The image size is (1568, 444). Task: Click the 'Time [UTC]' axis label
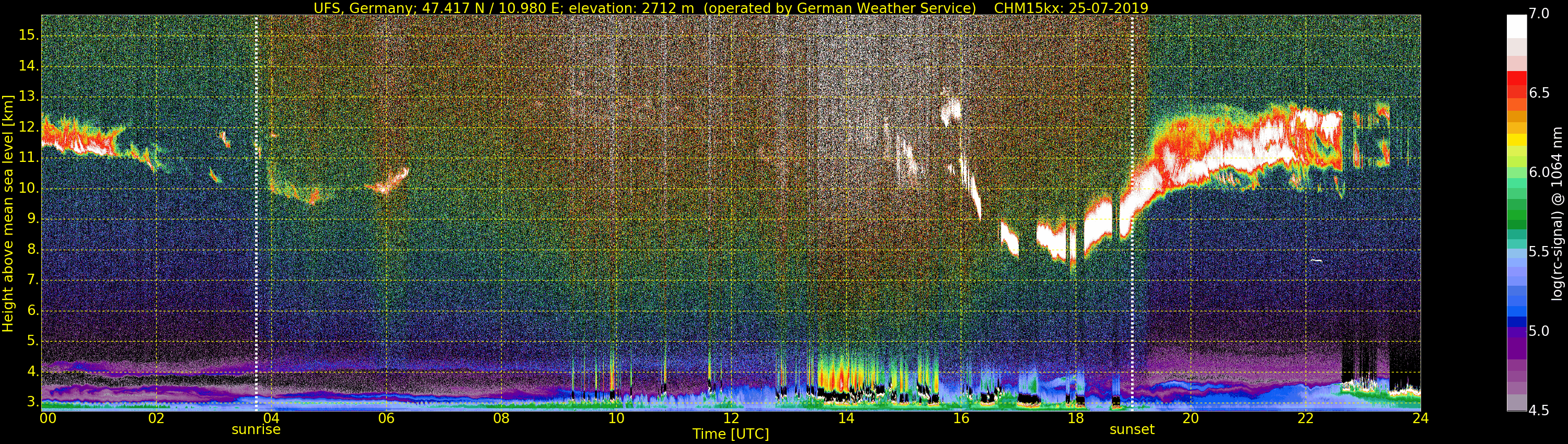pyautogui.click(x=731, y=434)
